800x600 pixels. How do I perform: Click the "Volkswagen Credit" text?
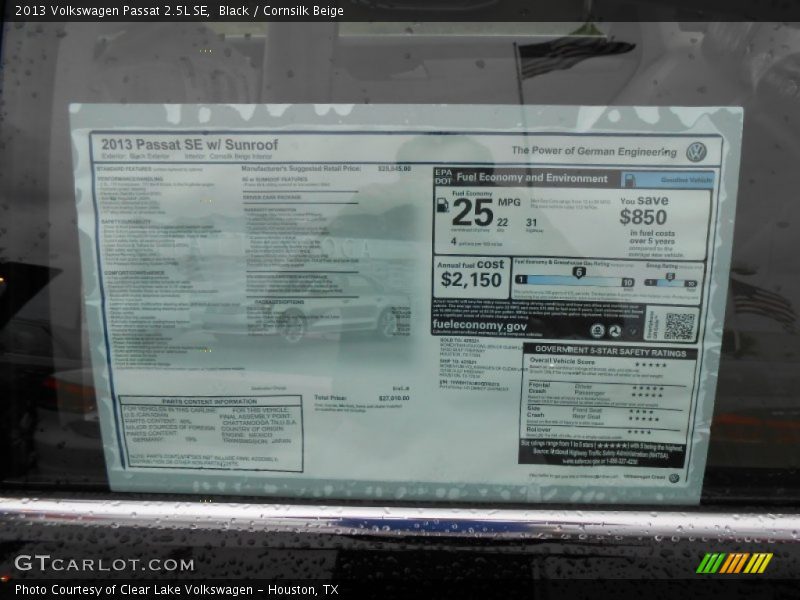(644, 478)
